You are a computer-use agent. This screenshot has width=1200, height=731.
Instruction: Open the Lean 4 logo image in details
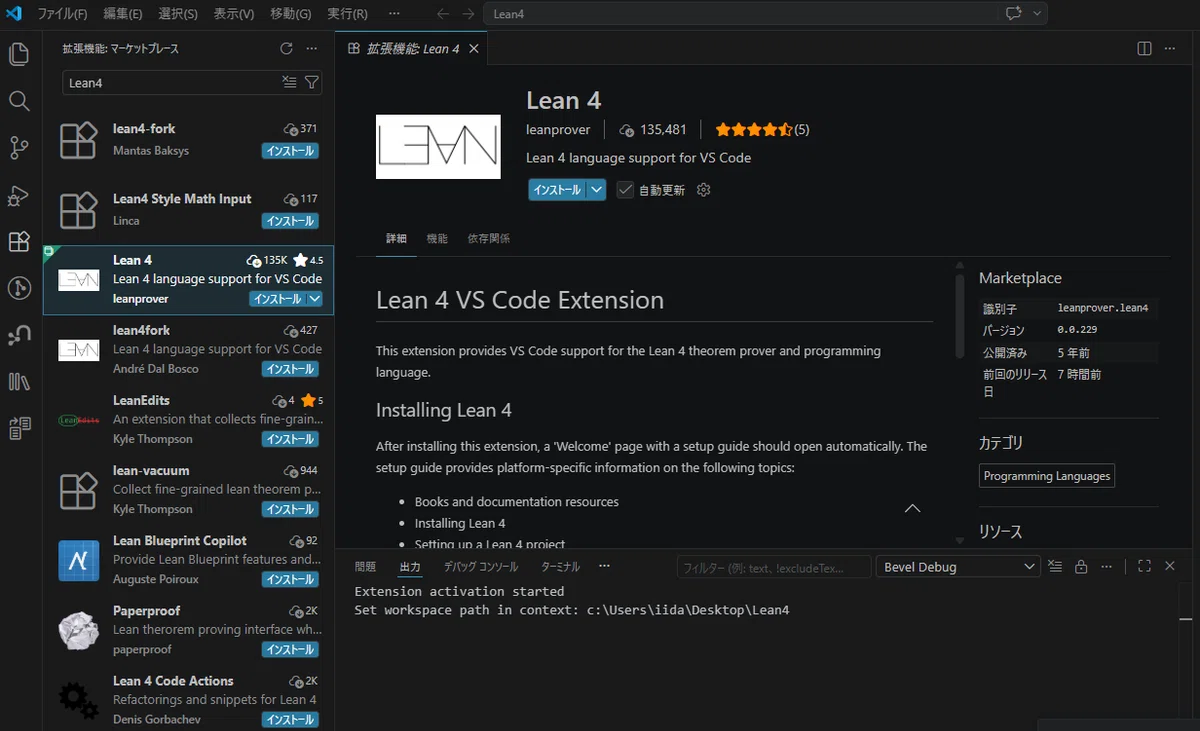[x=438, y=147]
